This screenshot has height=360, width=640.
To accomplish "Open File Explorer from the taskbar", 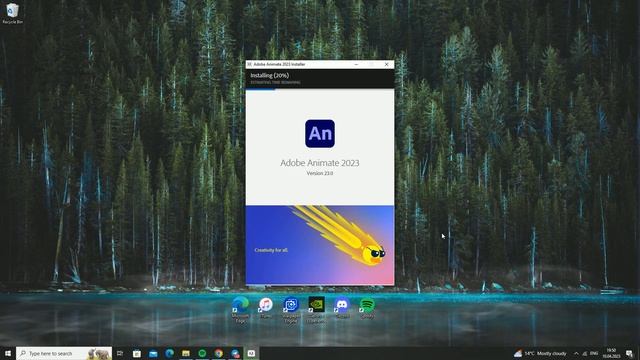I will pyautogui.click(x=186, y=353).
